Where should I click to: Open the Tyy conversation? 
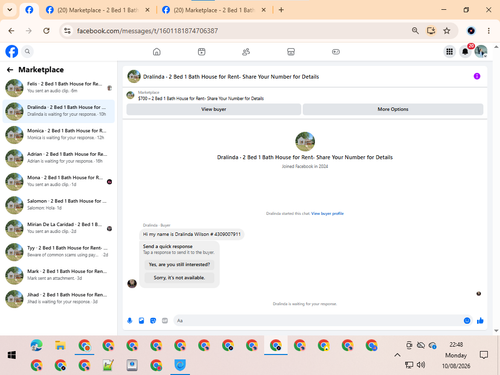(59, 252)
